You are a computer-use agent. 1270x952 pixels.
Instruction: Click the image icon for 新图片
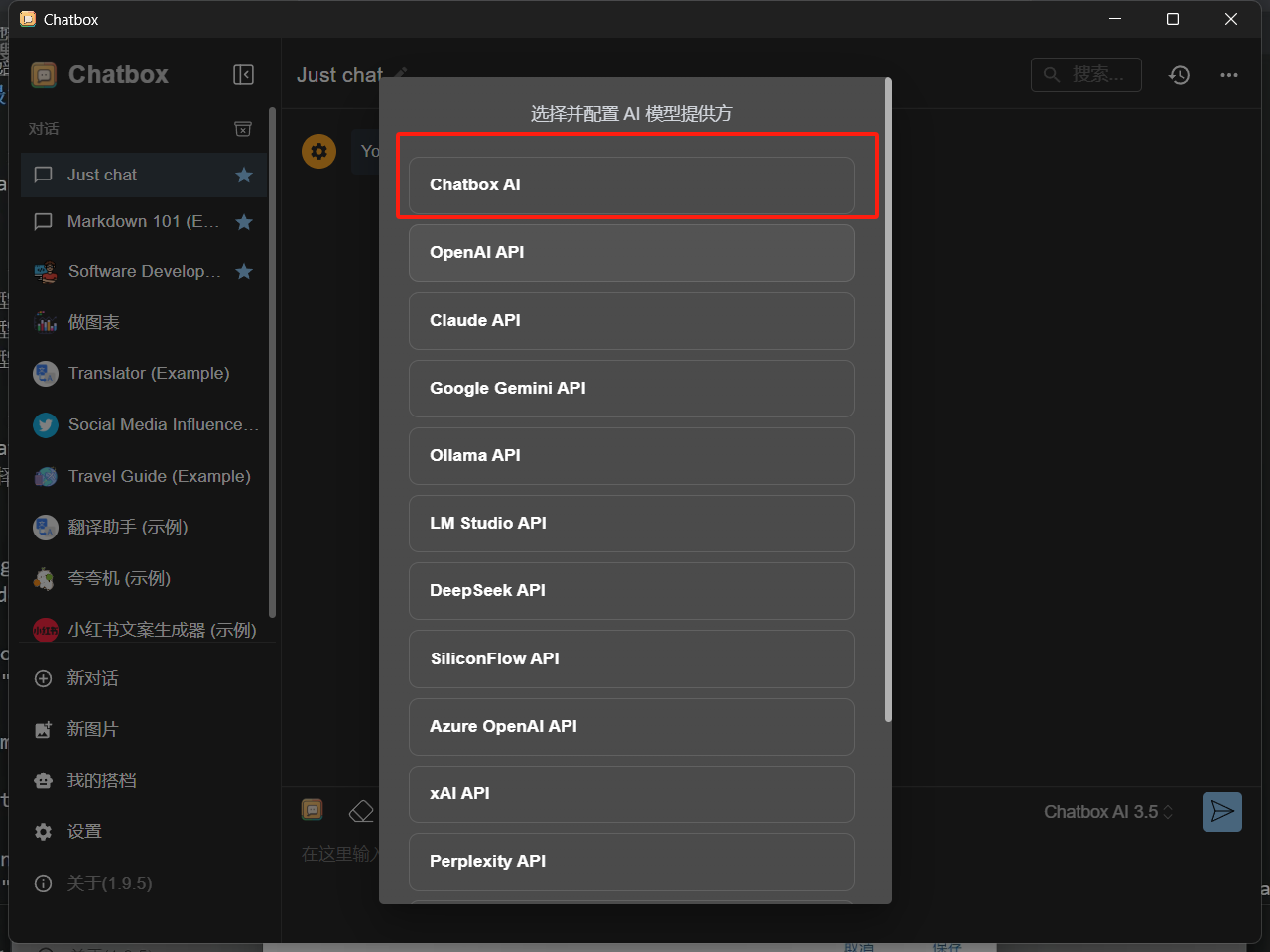(43, 730)
